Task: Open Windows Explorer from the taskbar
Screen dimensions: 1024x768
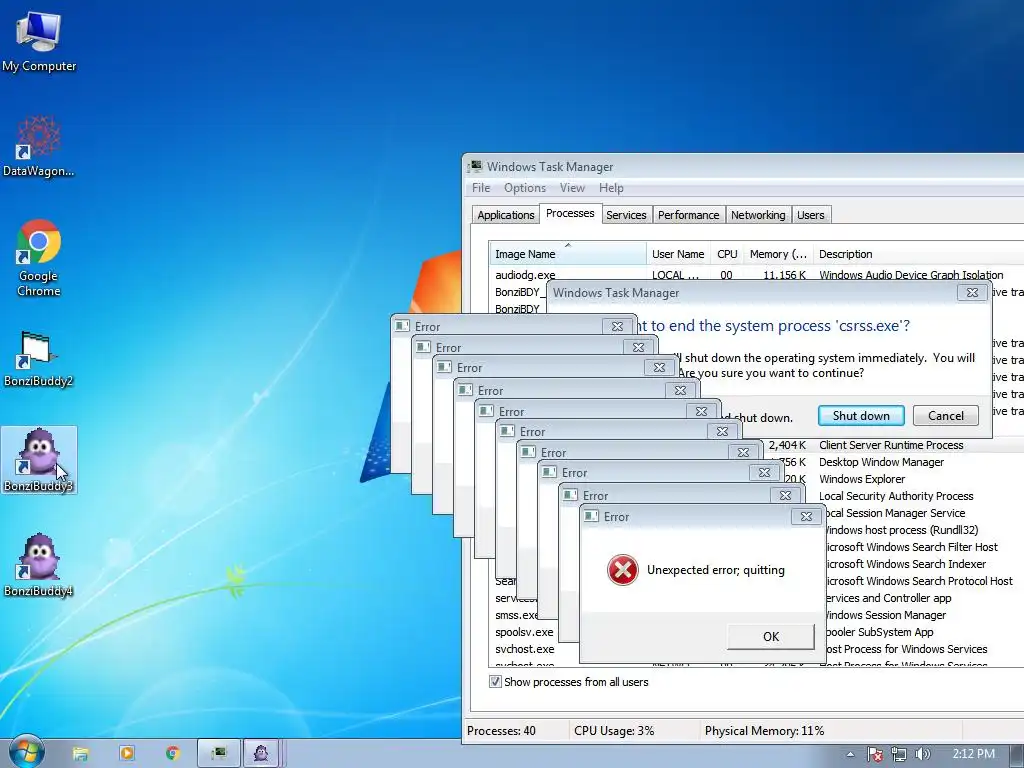Action: tap(80, 754)
